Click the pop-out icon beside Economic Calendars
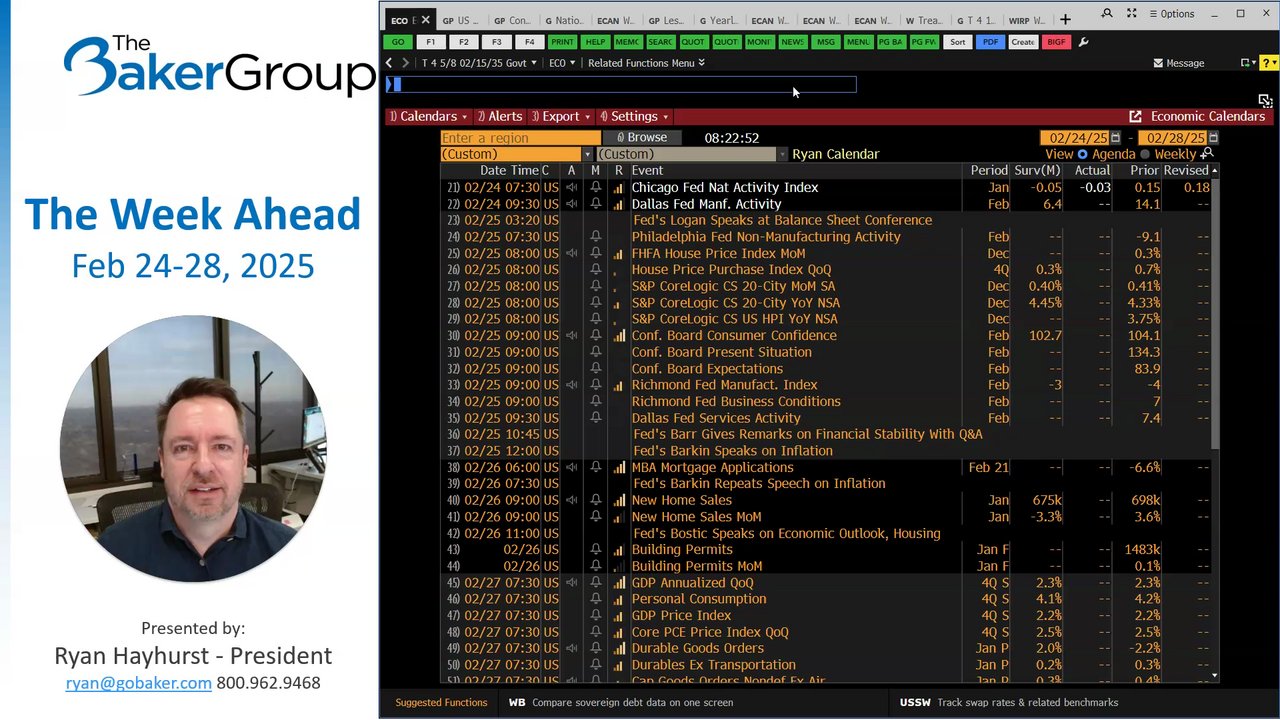 1135,117
